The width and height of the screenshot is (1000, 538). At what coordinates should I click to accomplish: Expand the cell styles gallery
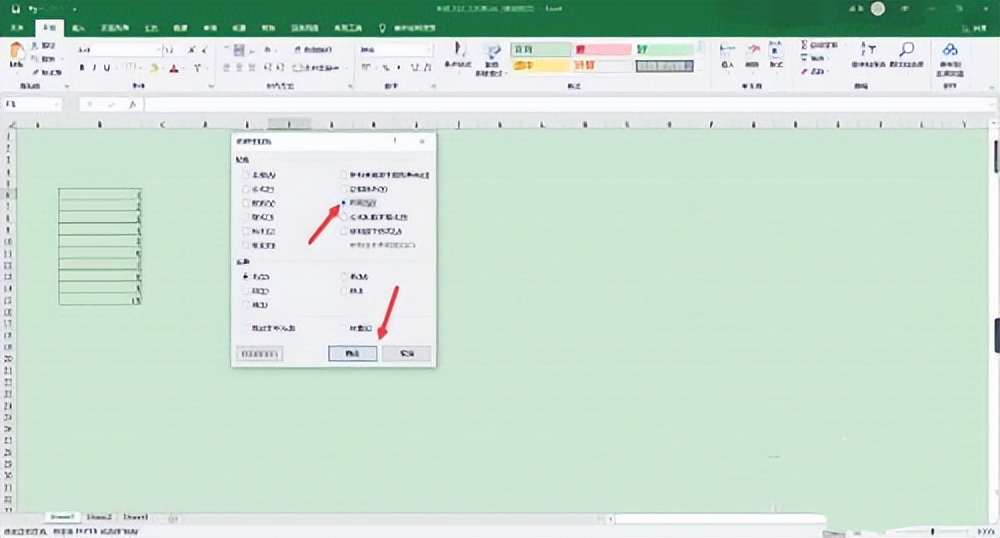[x=701, y=68]
